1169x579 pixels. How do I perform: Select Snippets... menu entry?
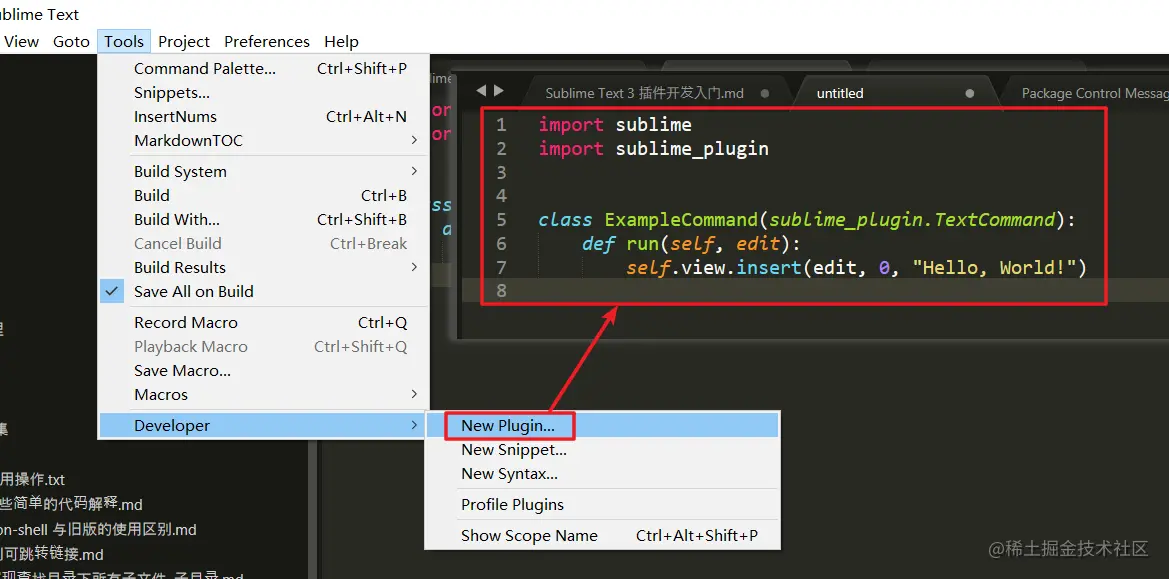point(263,92)
